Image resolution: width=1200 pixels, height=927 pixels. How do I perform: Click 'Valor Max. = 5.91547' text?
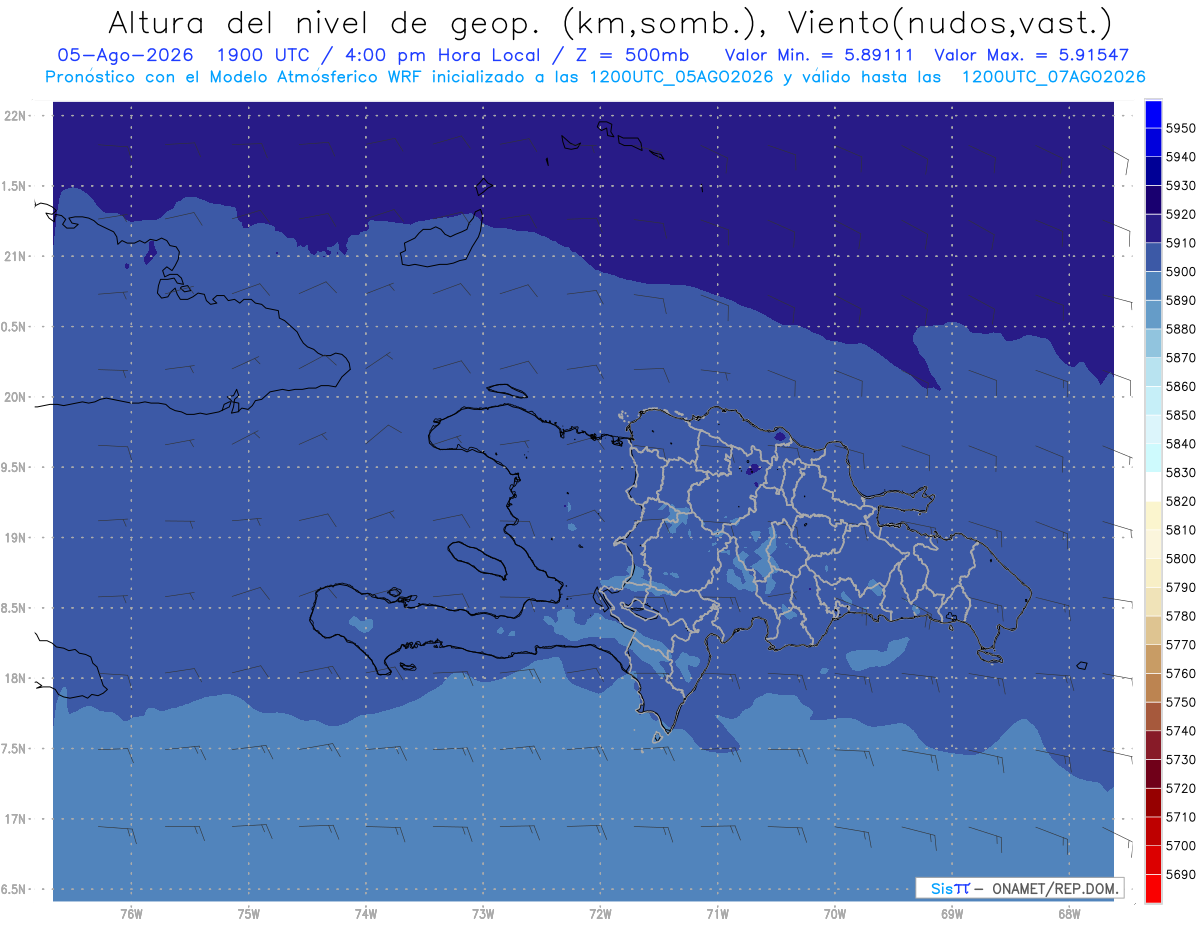coord(1031,55)
